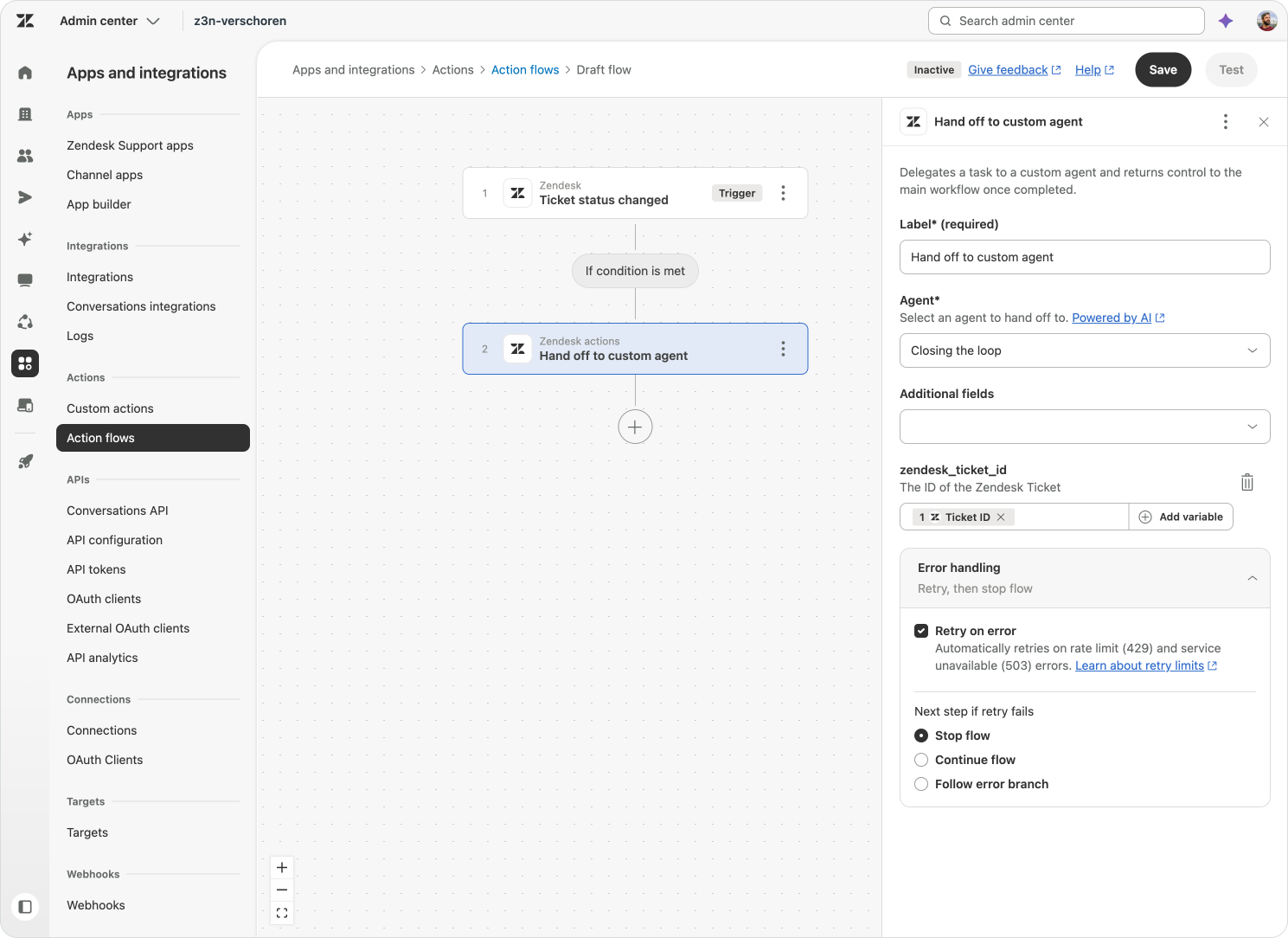1288x938 pixels.
Task: Open the Powered by AI link
Action: [x=1118, y=318]
